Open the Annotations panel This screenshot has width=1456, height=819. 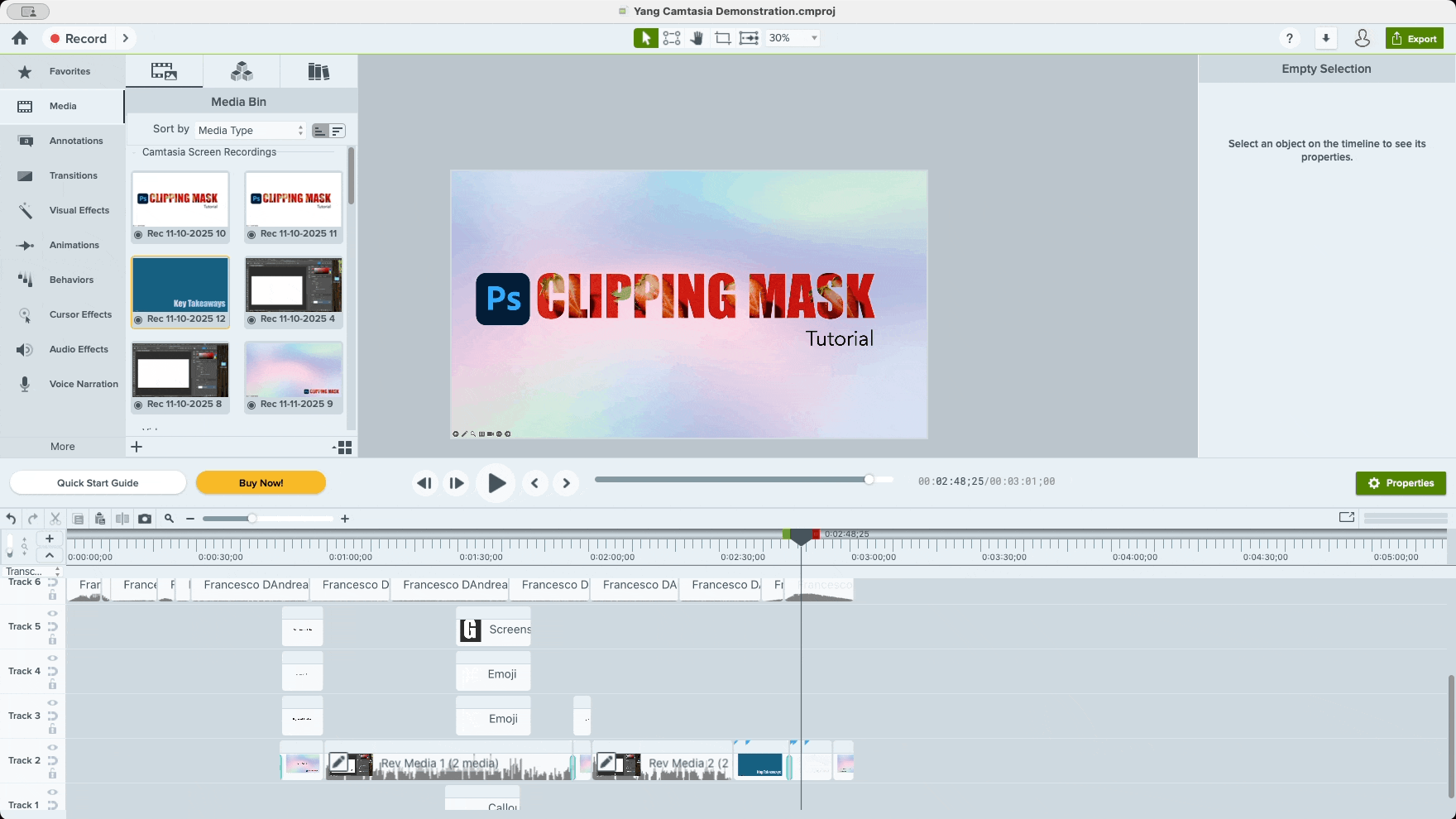pos(62,141)
